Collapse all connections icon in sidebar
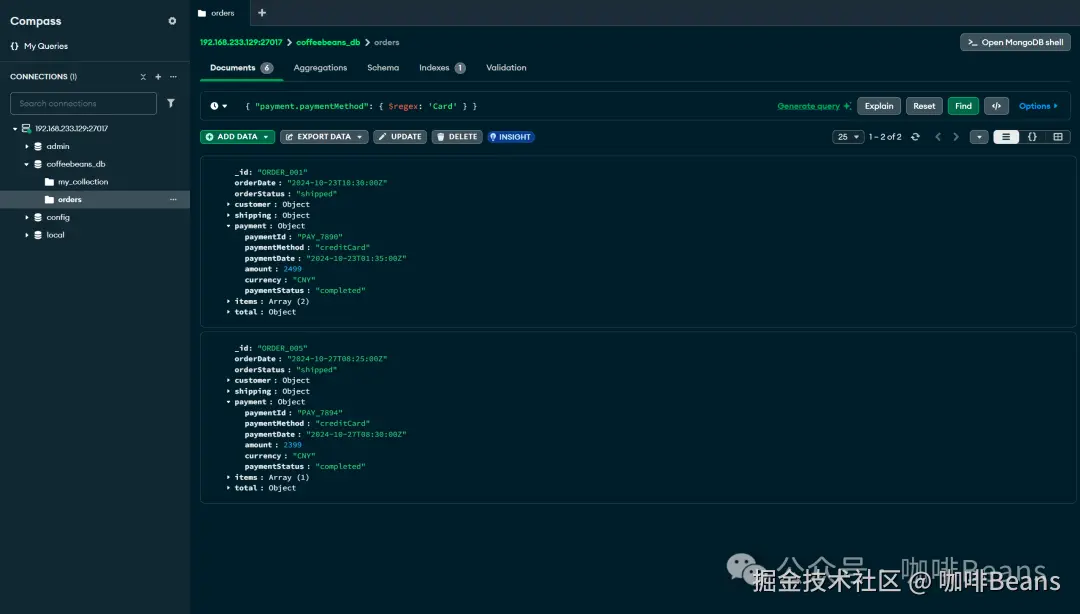Viewport: 1080px width, 614px height. [x=143, y=76]
